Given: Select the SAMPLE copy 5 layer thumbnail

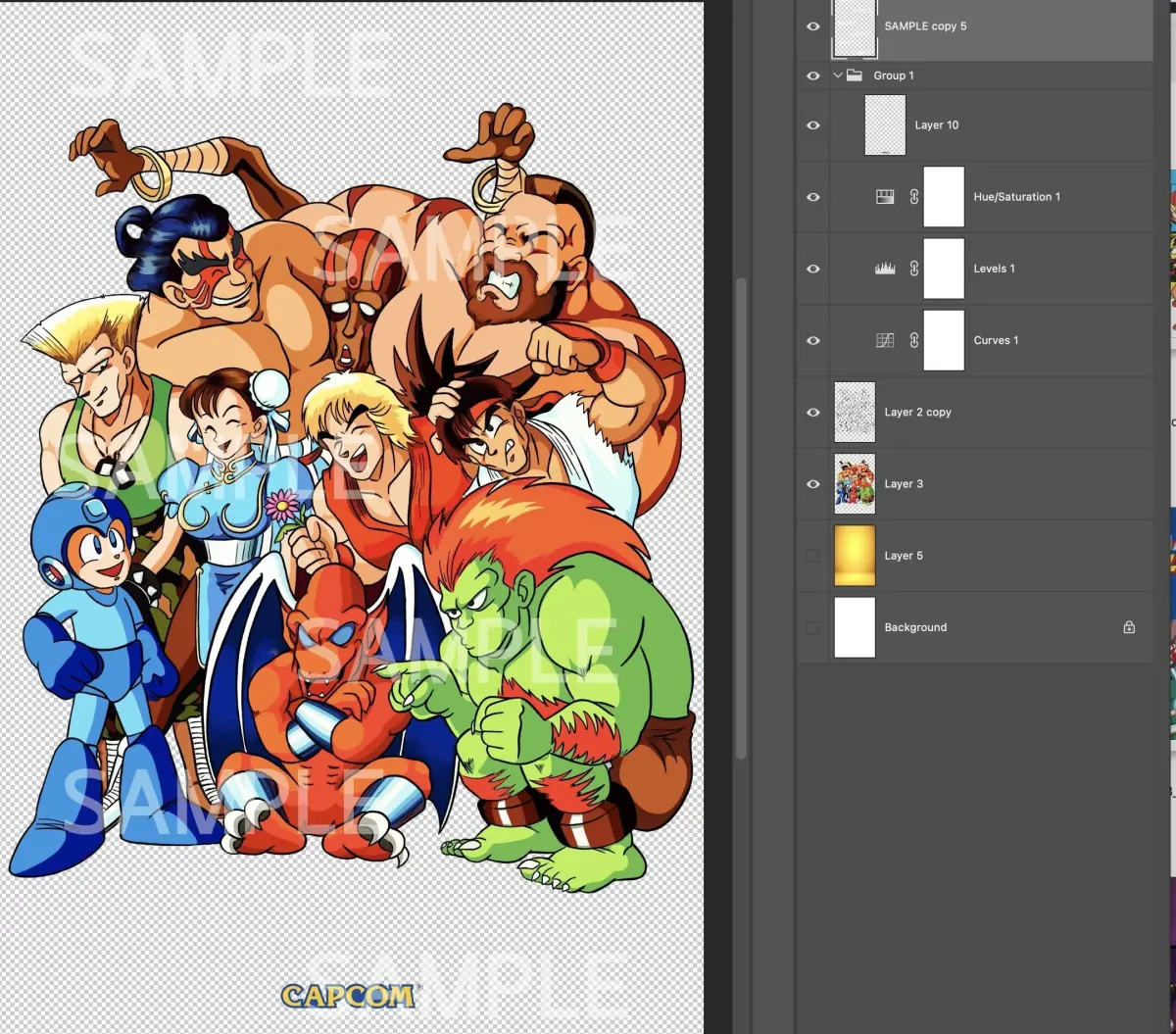Looking at the screenshot, I should (855, 27).
